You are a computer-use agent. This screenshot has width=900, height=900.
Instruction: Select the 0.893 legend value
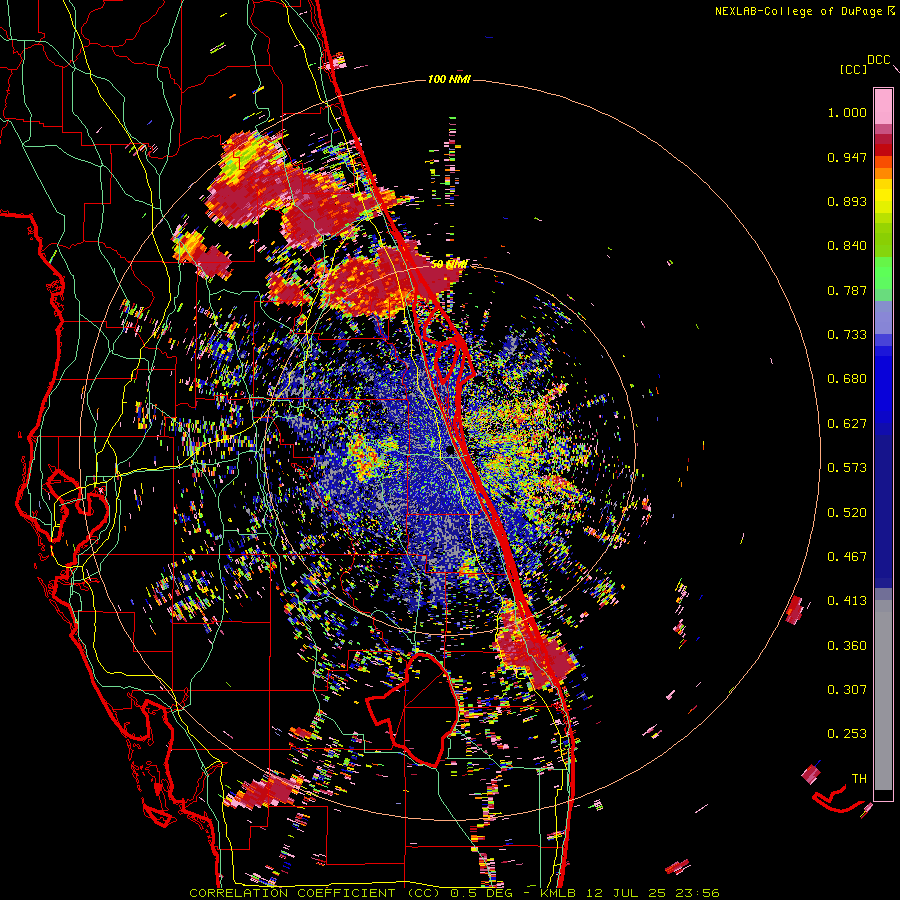847,201
